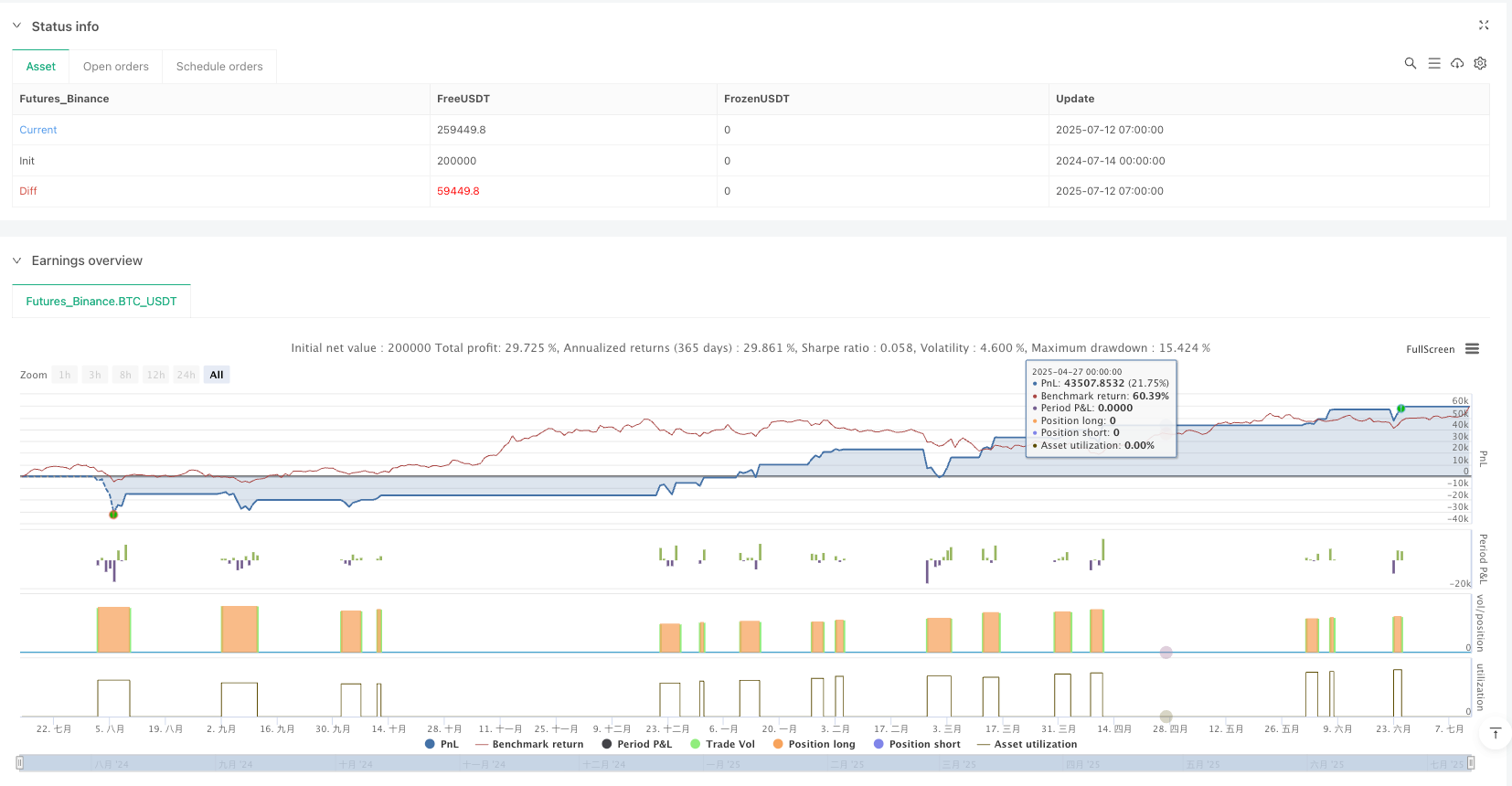Click the collapse arrows icon at top right
This screenshot has width=1512, height=786.
(1484, 26)
